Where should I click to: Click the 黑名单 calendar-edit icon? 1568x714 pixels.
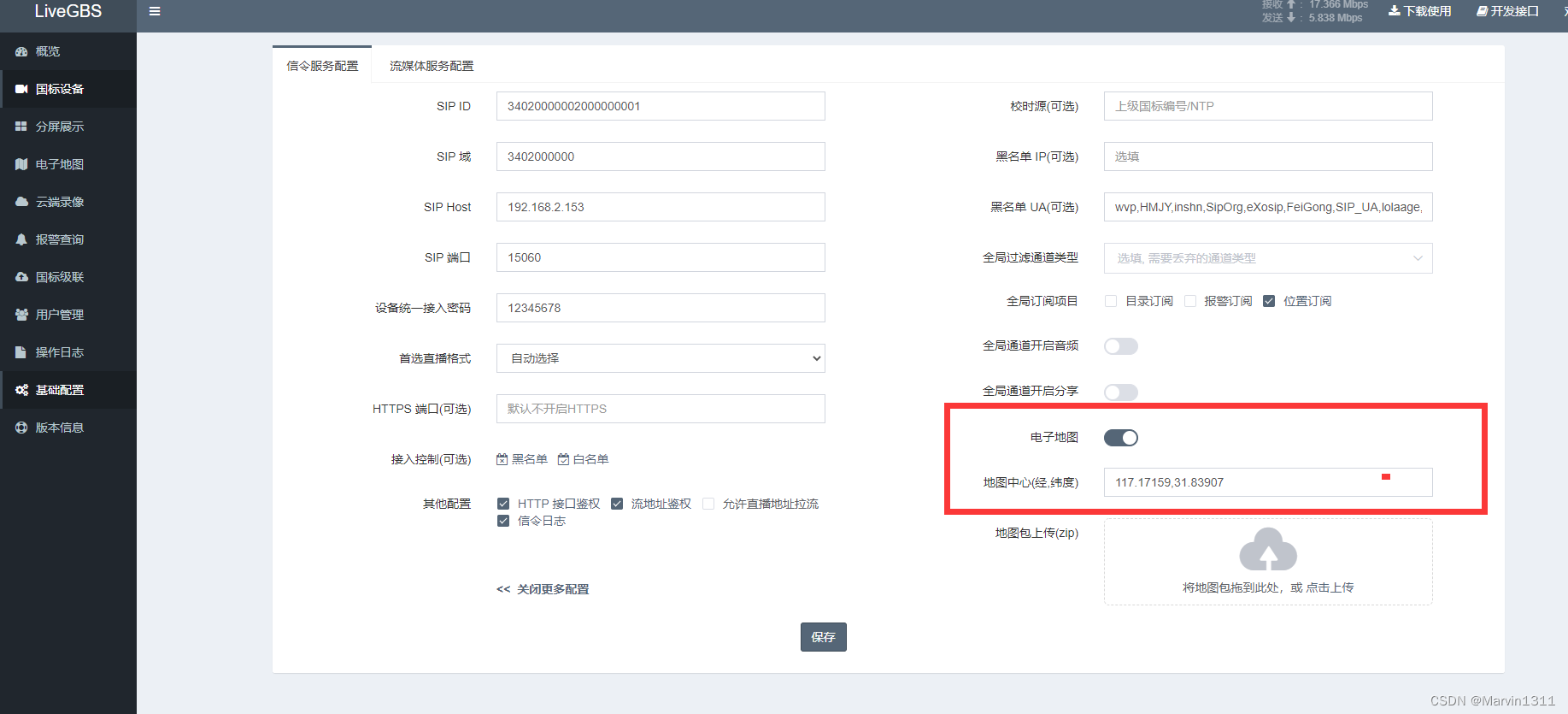pyautogui.click(x=502, y=459)
